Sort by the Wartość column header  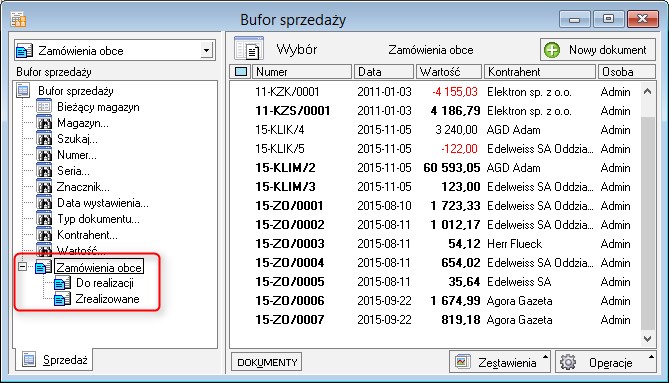(449, 72)
